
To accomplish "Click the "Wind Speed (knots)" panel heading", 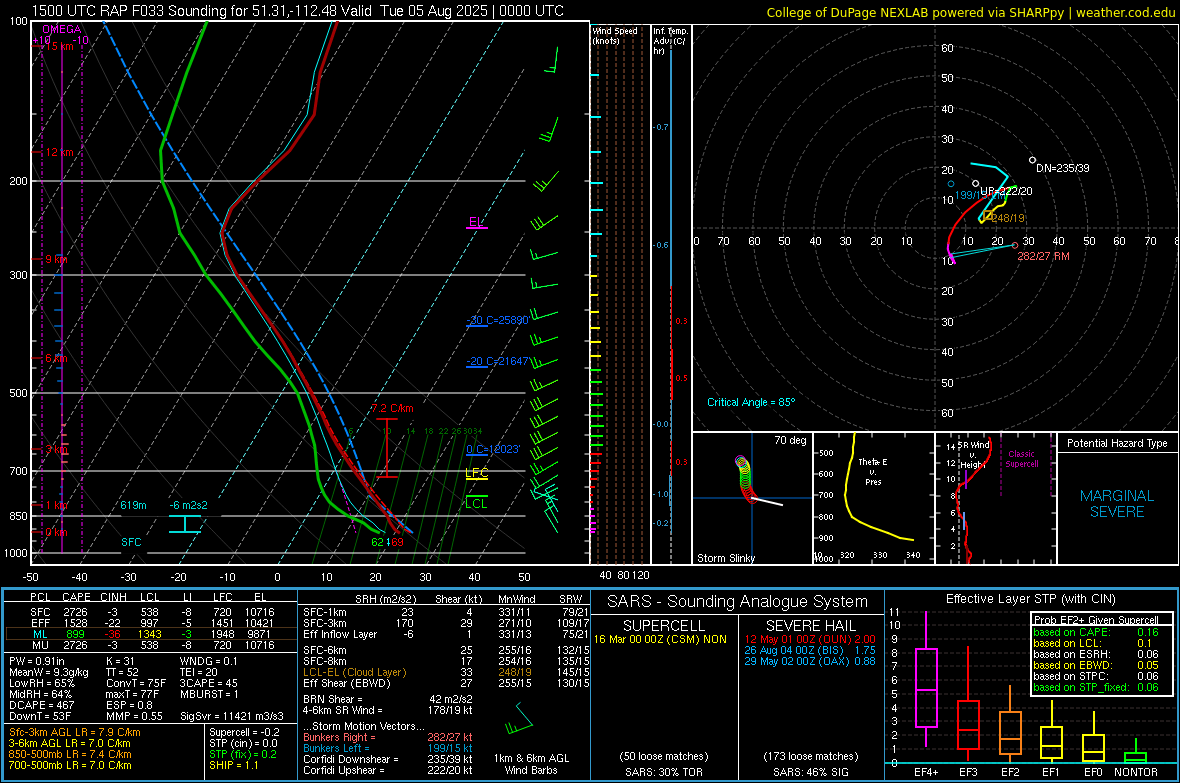I will click(615, 36).
